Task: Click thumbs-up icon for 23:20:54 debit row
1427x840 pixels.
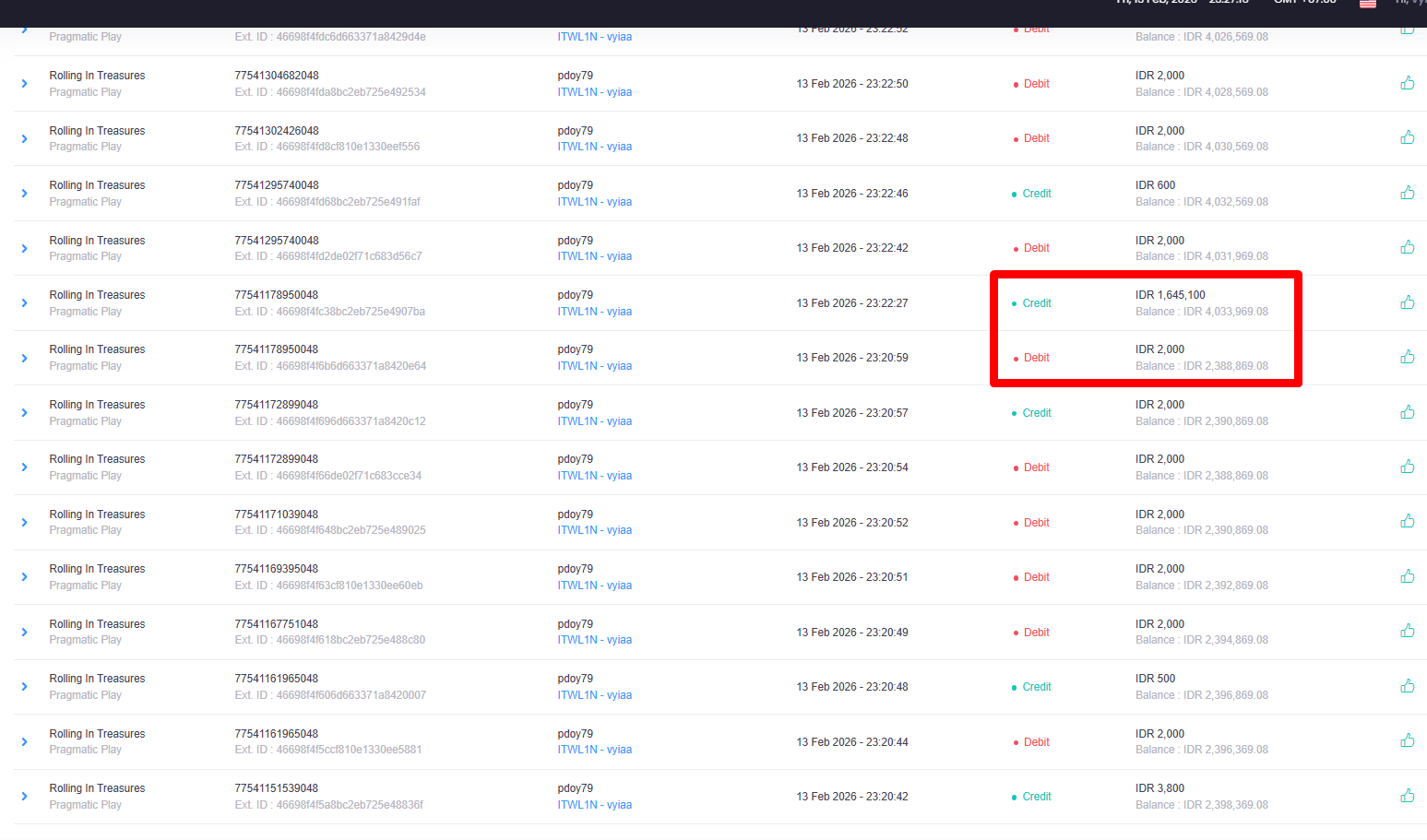Action: click(x=1407, y=467)
